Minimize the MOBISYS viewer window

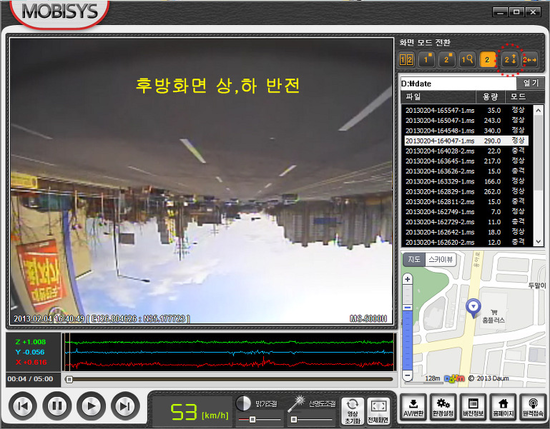[x=501, y=12]
